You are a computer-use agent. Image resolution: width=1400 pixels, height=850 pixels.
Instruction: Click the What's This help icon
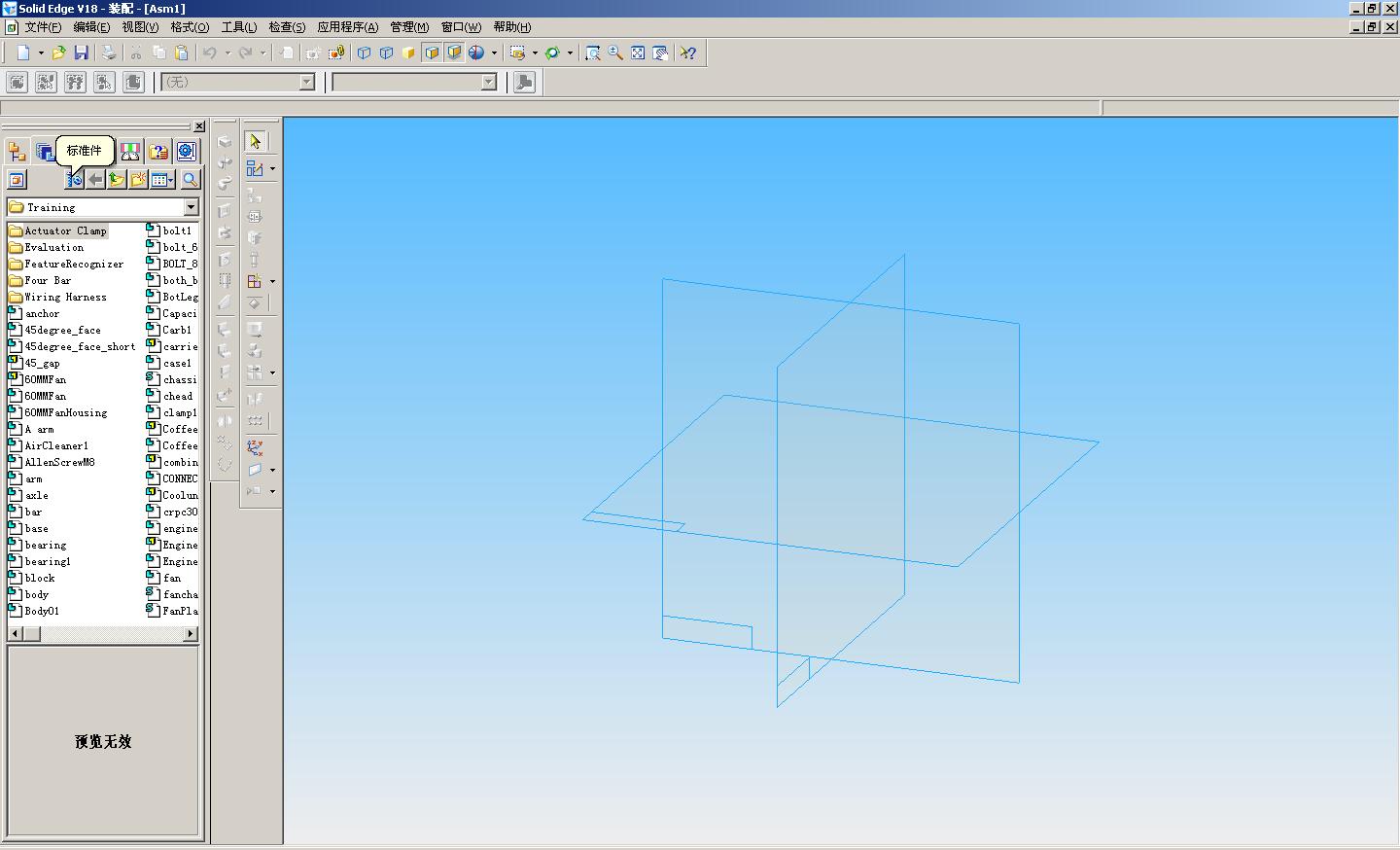[687, 53]
